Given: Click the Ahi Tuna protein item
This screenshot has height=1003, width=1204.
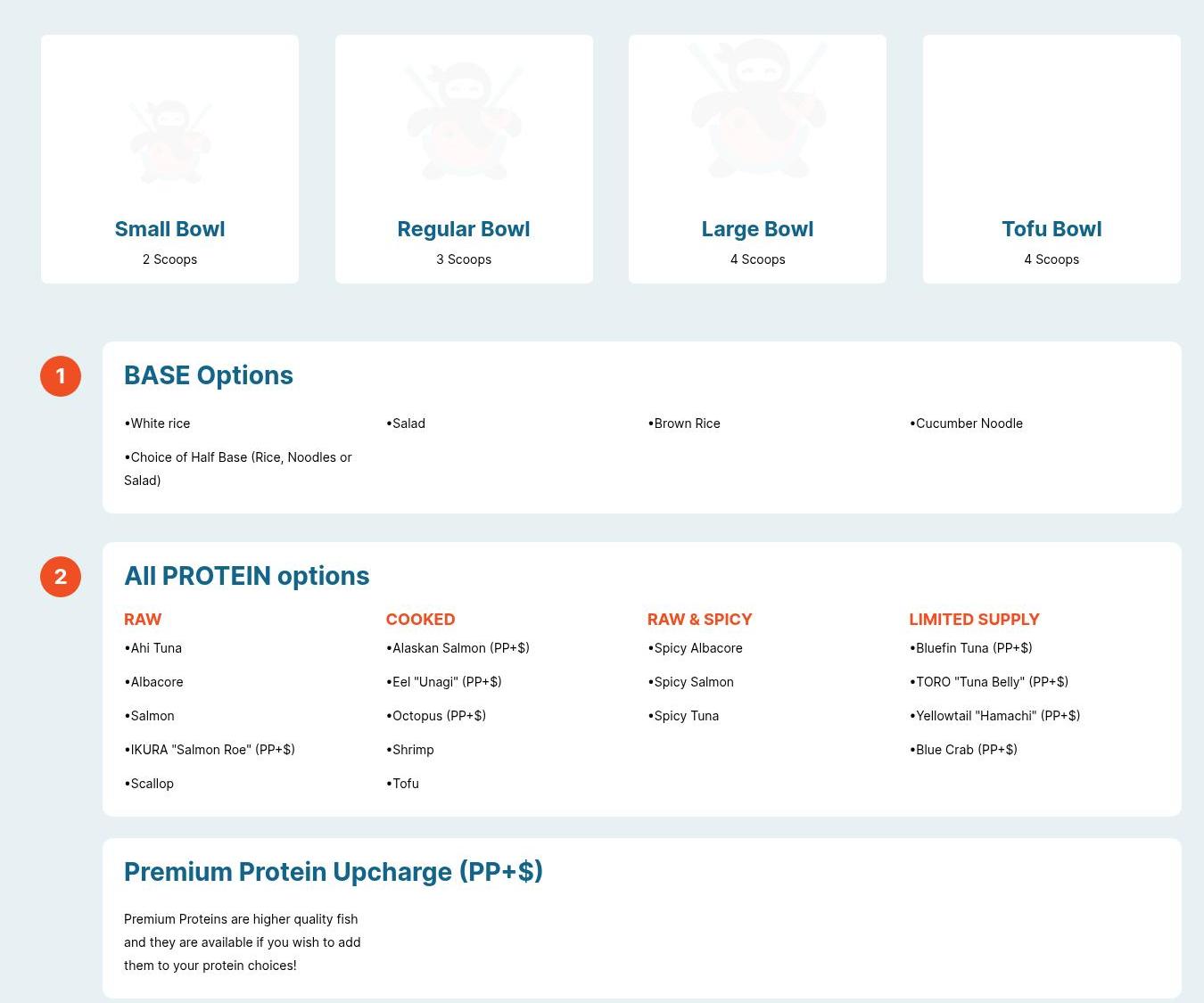Looking at the screenshot, I should pyautogui.click(x=153, y=648).
